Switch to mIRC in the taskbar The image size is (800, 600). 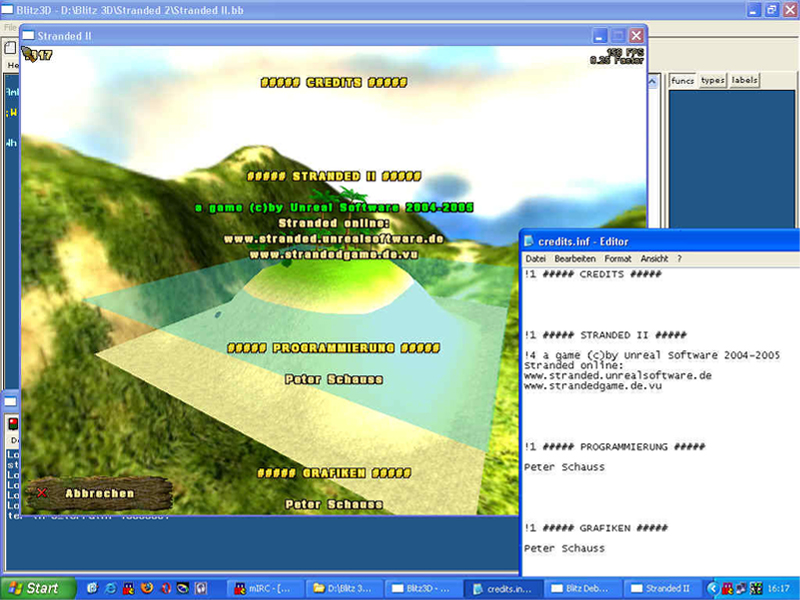267,588
